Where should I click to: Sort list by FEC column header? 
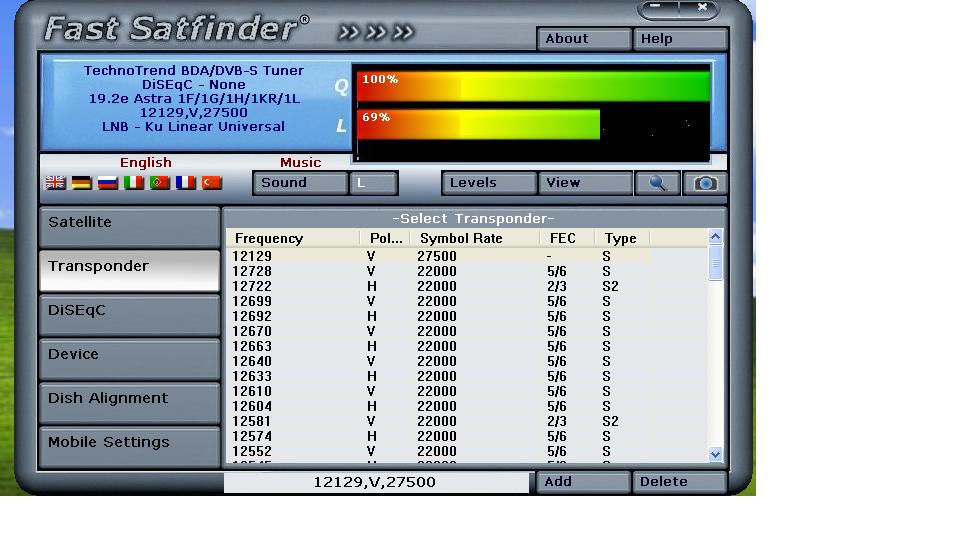(x=566, y=238)
